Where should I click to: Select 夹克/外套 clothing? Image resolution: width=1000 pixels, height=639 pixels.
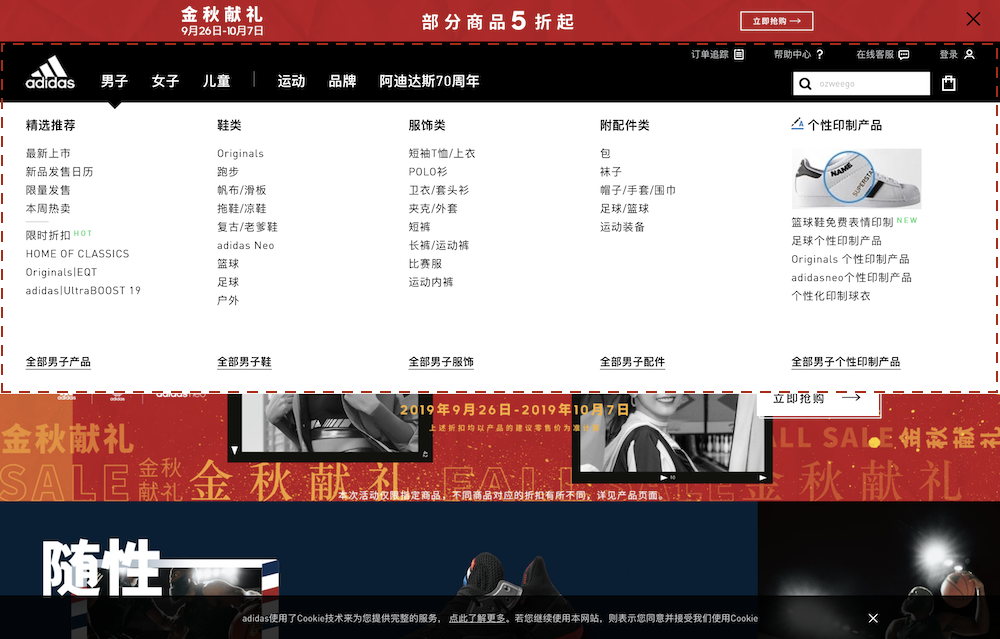433,209
